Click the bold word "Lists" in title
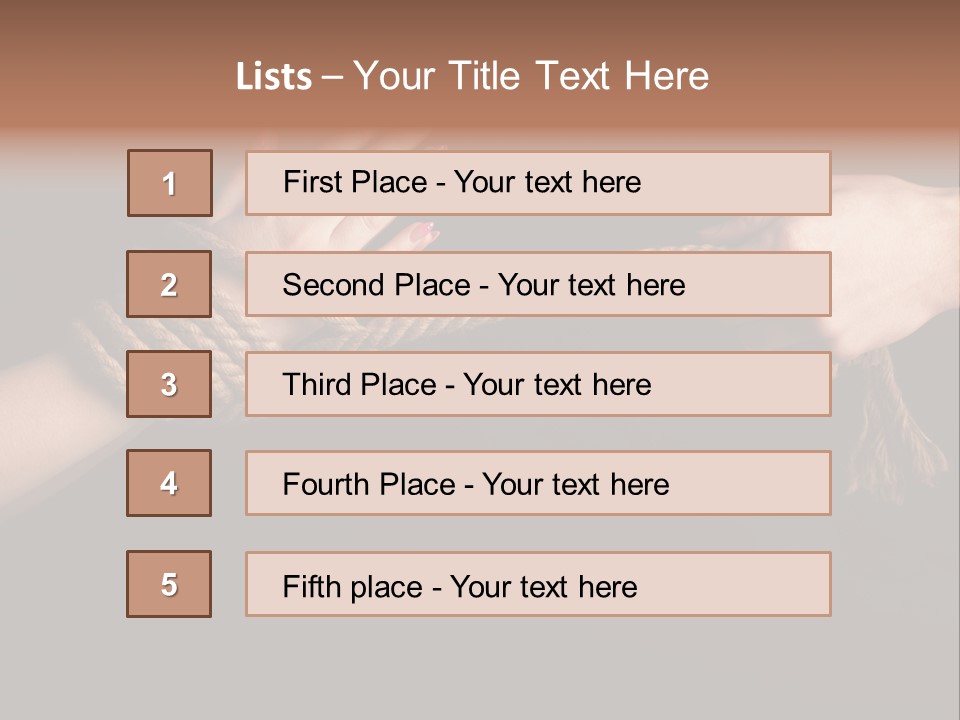This screenshot has height=720, width=960. pyautogui.click(x=273, y=77)
